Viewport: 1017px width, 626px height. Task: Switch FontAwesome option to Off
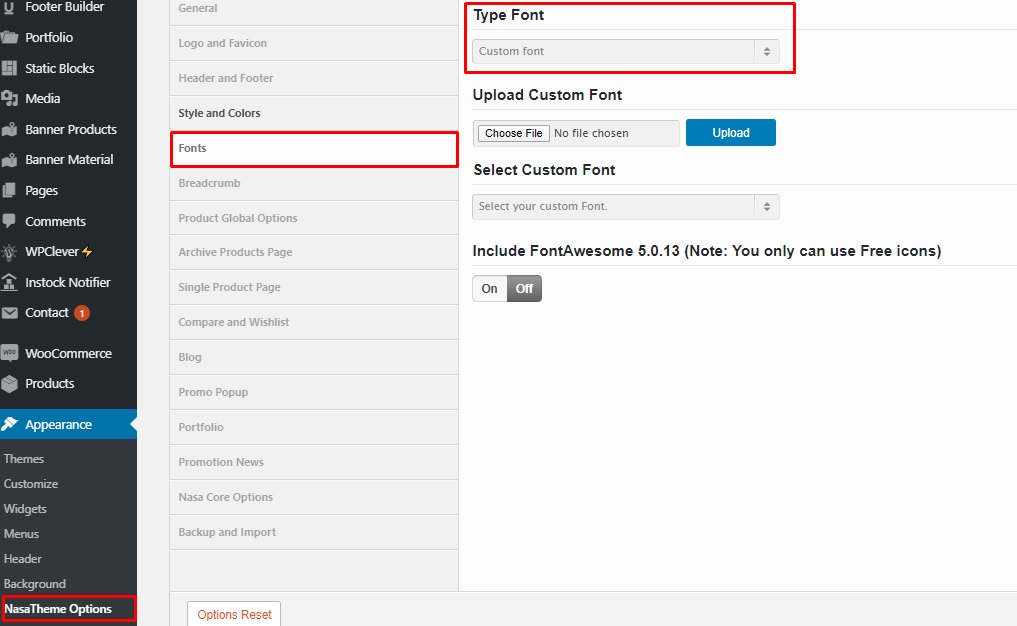[524, 289]
